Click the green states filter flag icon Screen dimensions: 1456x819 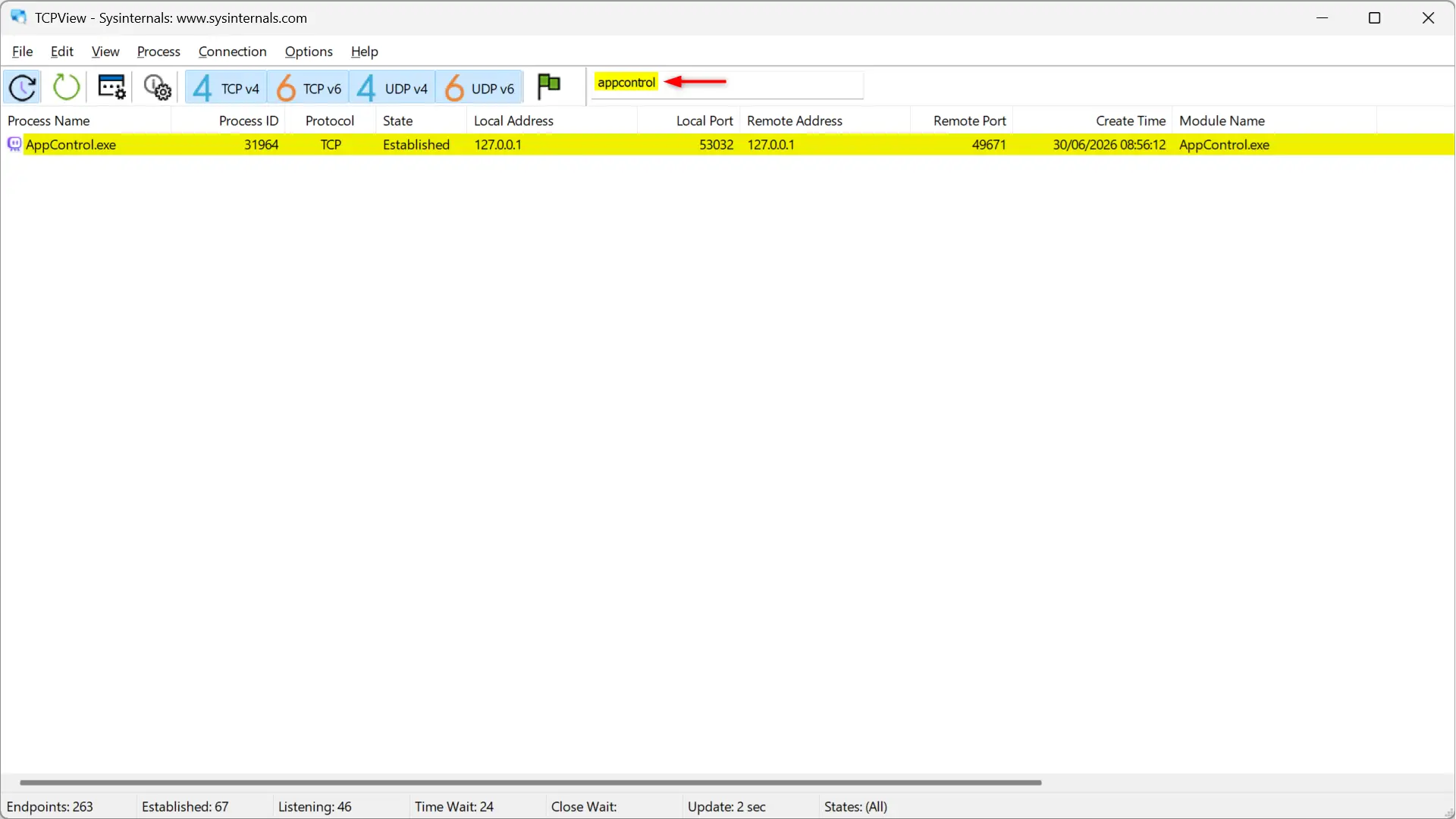tap(548, 86)
